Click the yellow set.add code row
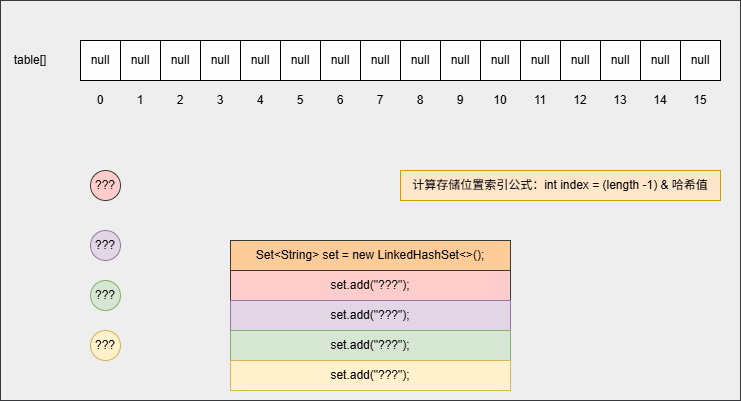The image size is (741, 401). 370,375
